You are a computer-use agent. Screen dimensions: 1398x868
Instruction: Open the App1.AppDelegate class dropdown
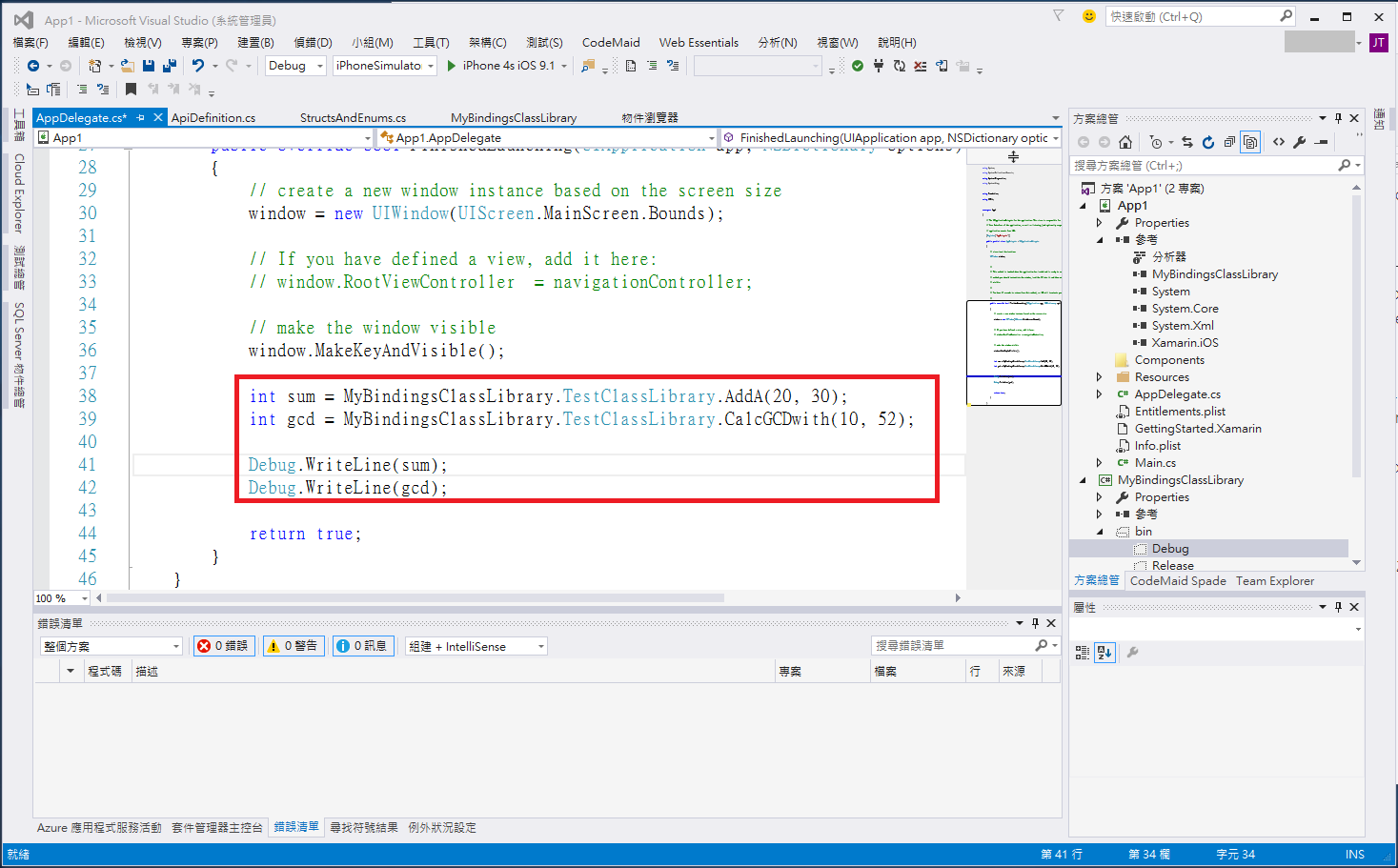[547, 138]
